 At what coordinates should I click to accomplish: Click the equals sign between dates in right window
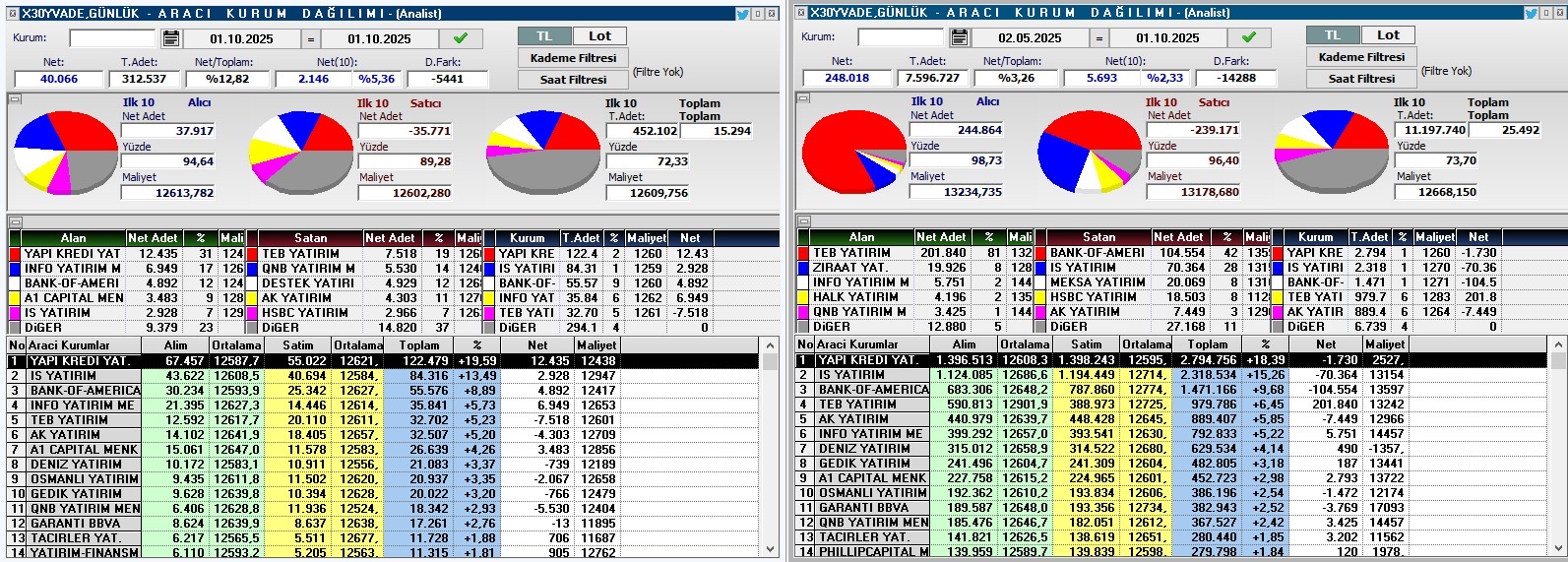tap(1098, 37)
